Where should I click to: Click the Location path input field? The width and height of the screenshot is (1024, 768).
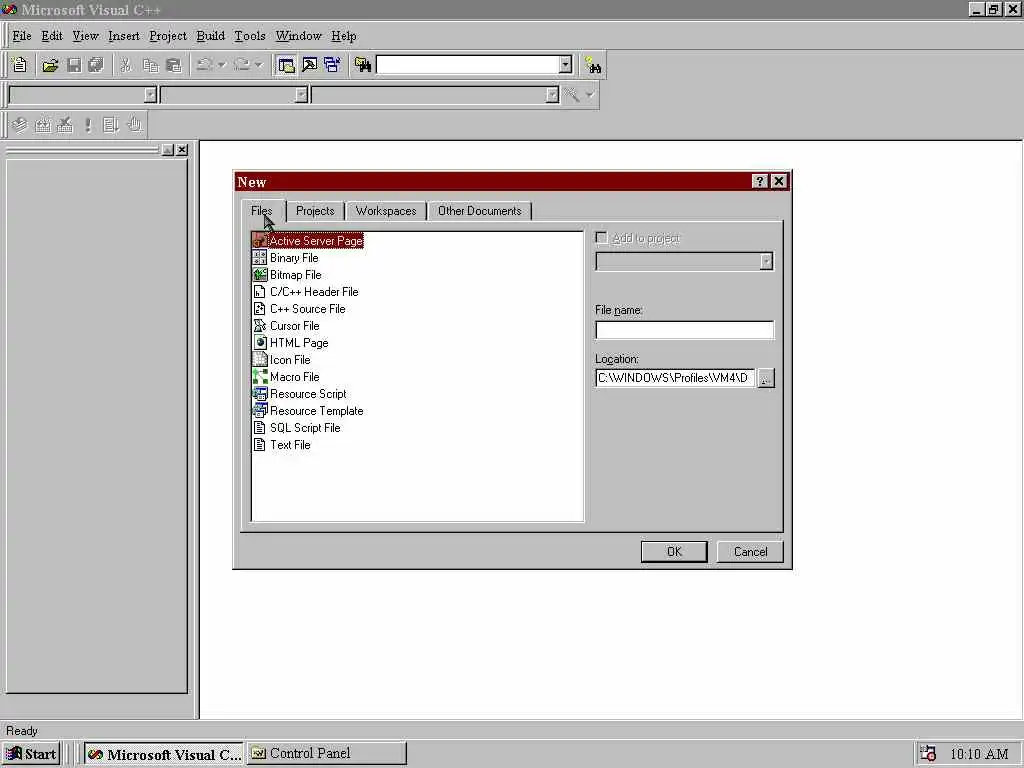675,378
